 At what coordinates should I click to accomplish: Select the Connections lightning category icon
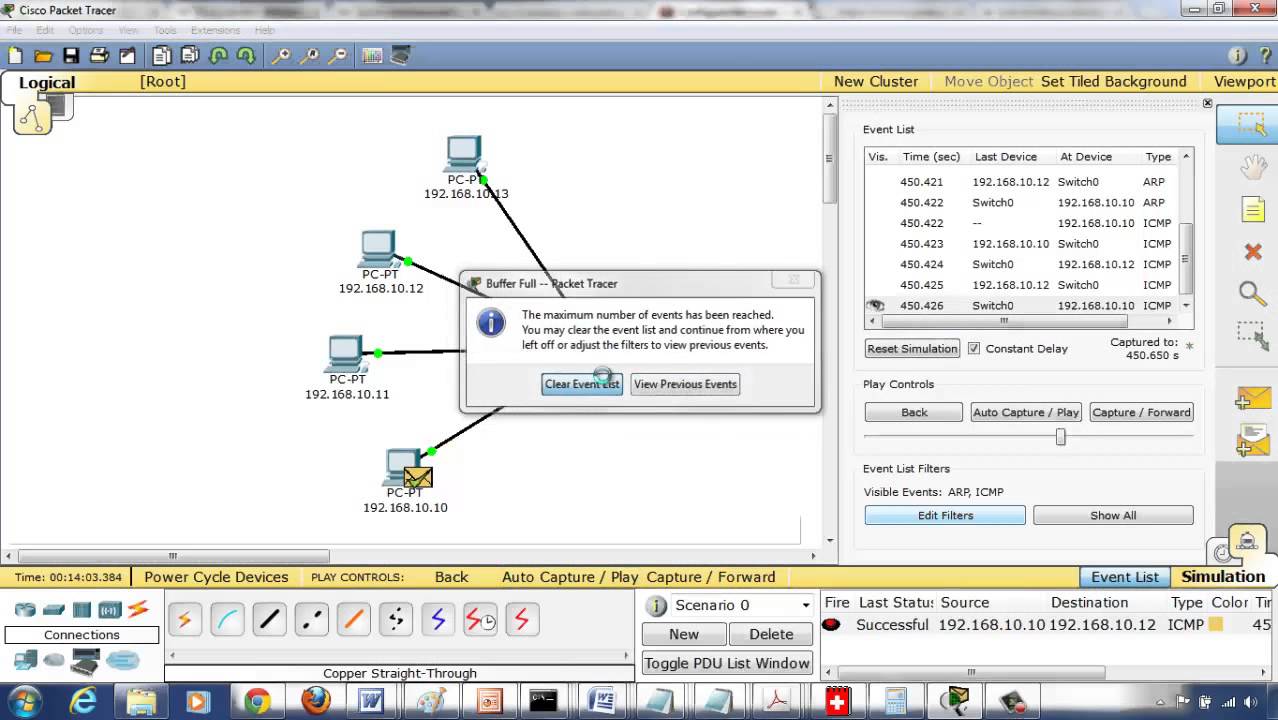[138, 609]
